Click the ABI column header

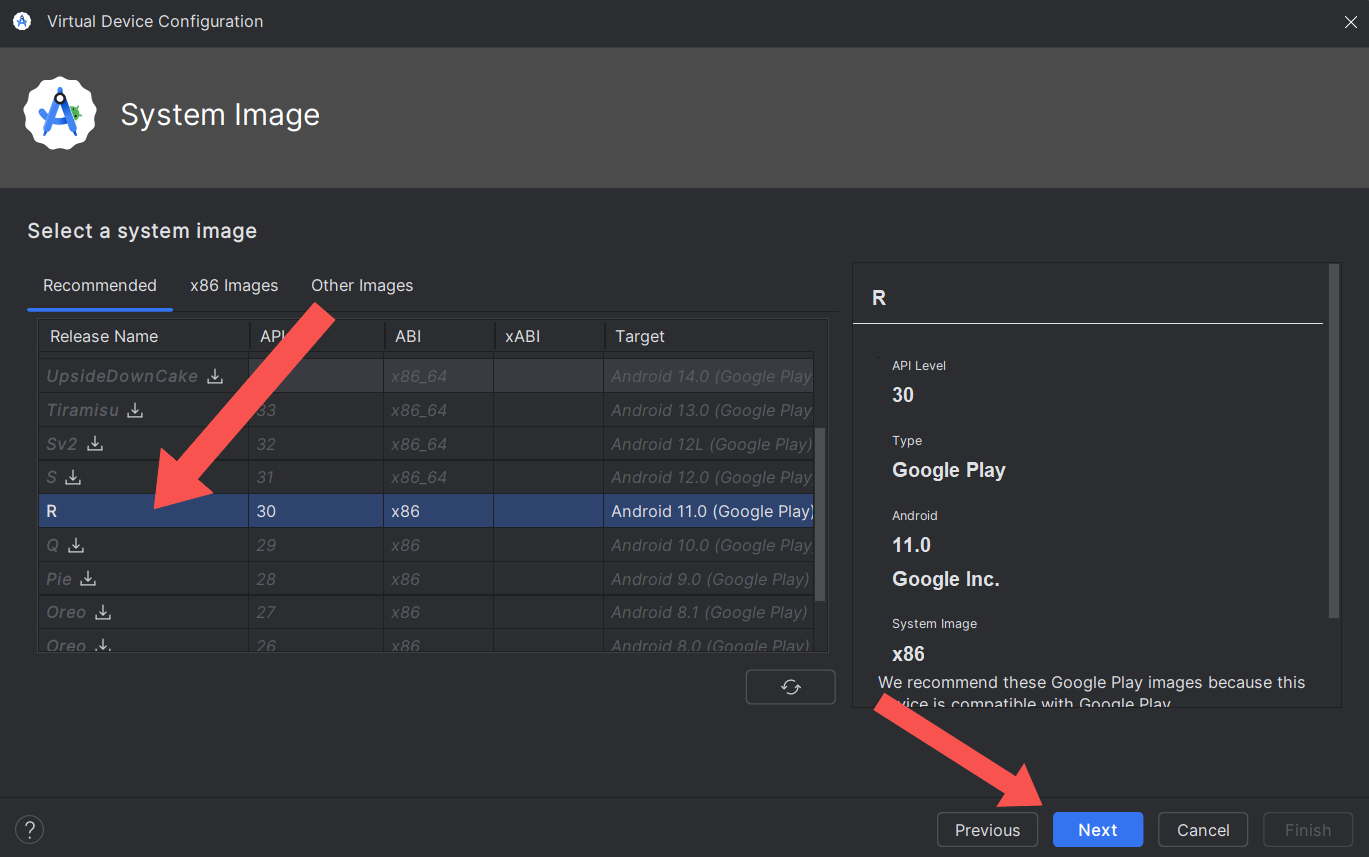439,336
